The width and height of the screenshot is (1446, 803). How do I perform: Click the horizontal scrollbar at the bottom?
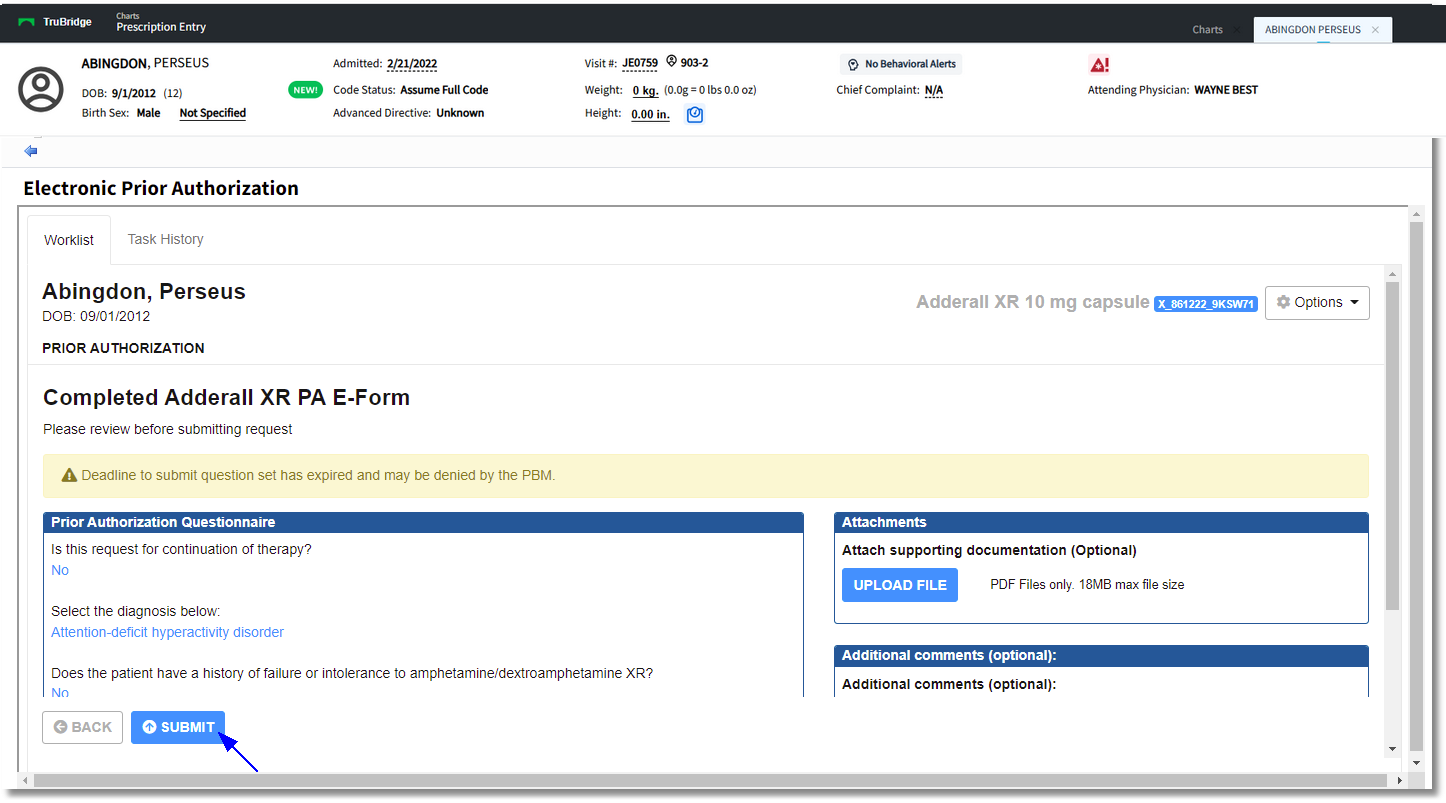(711, 780)
